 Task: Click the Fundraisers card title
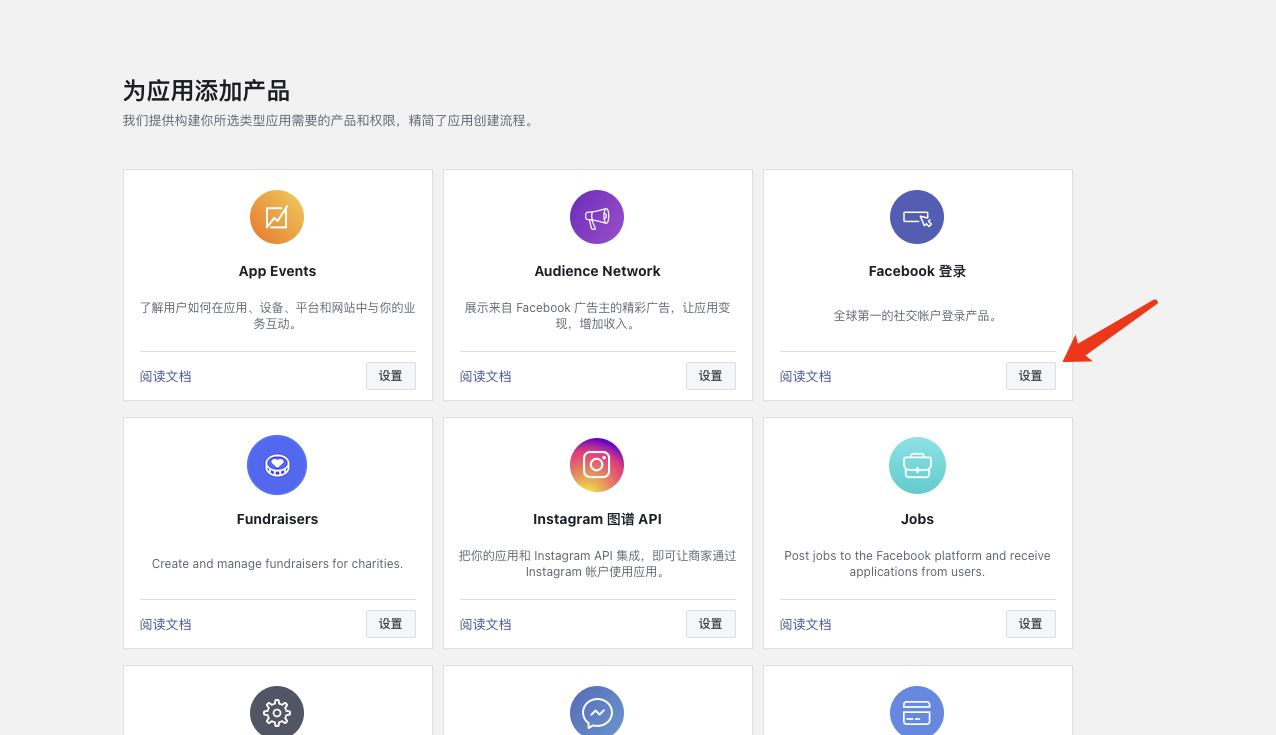[277, 519]
